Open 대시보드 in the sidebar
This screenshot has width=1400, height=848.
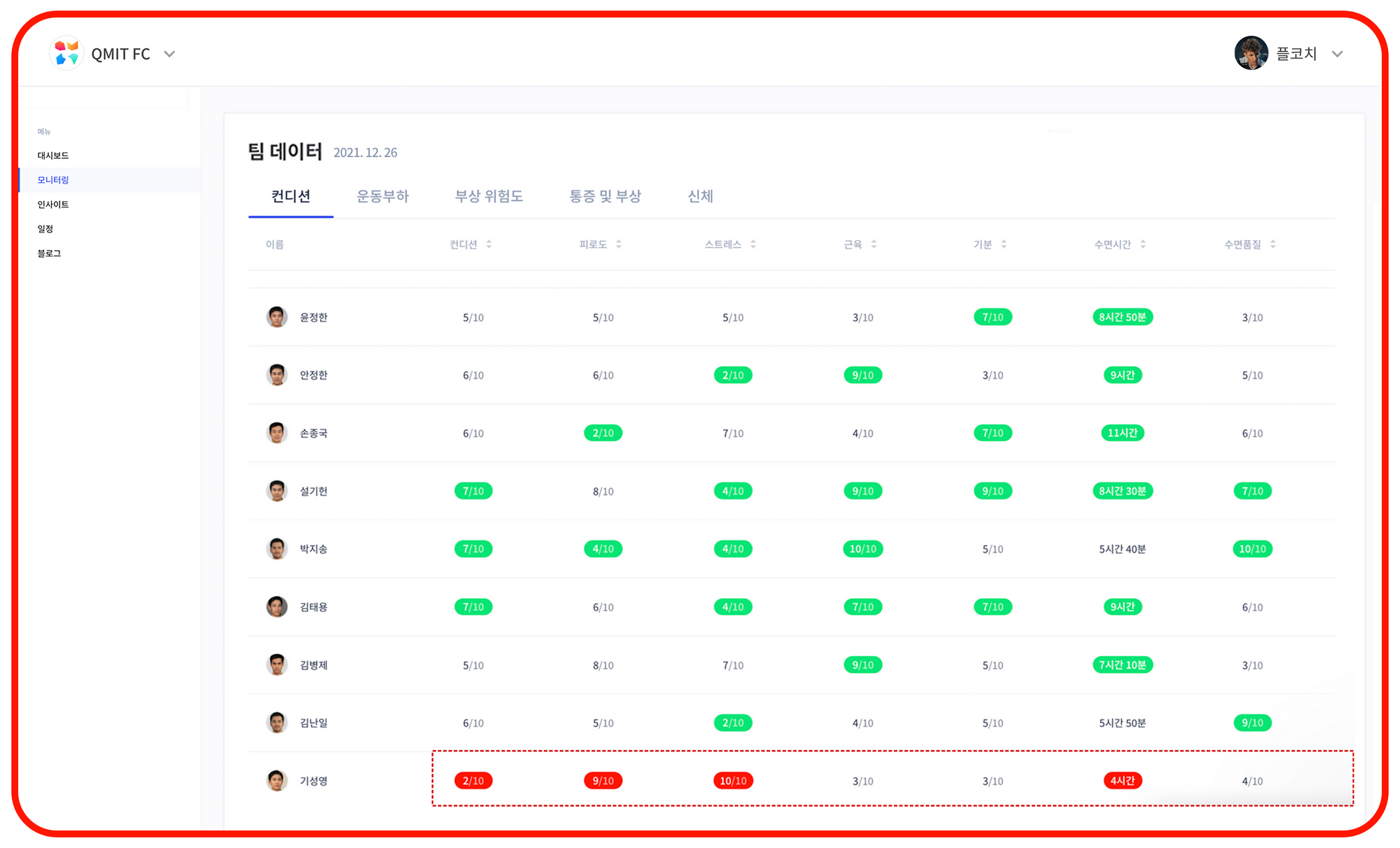pos(53,155)
